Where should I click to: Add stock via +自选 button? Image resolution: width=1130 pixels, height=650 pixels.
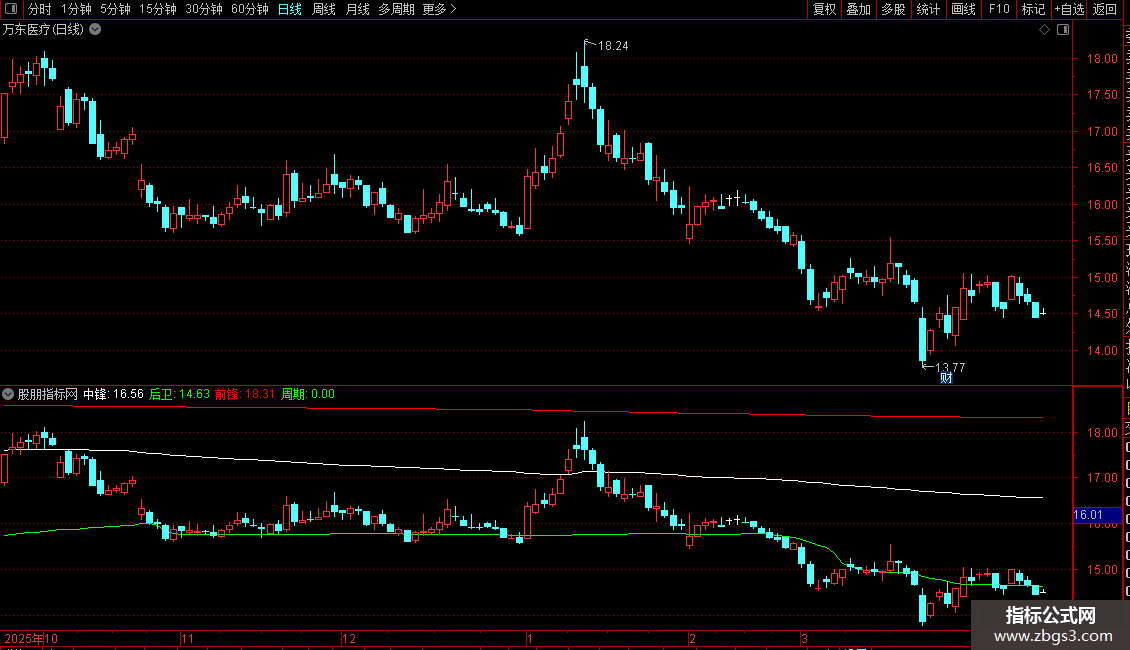point(1069,9)
